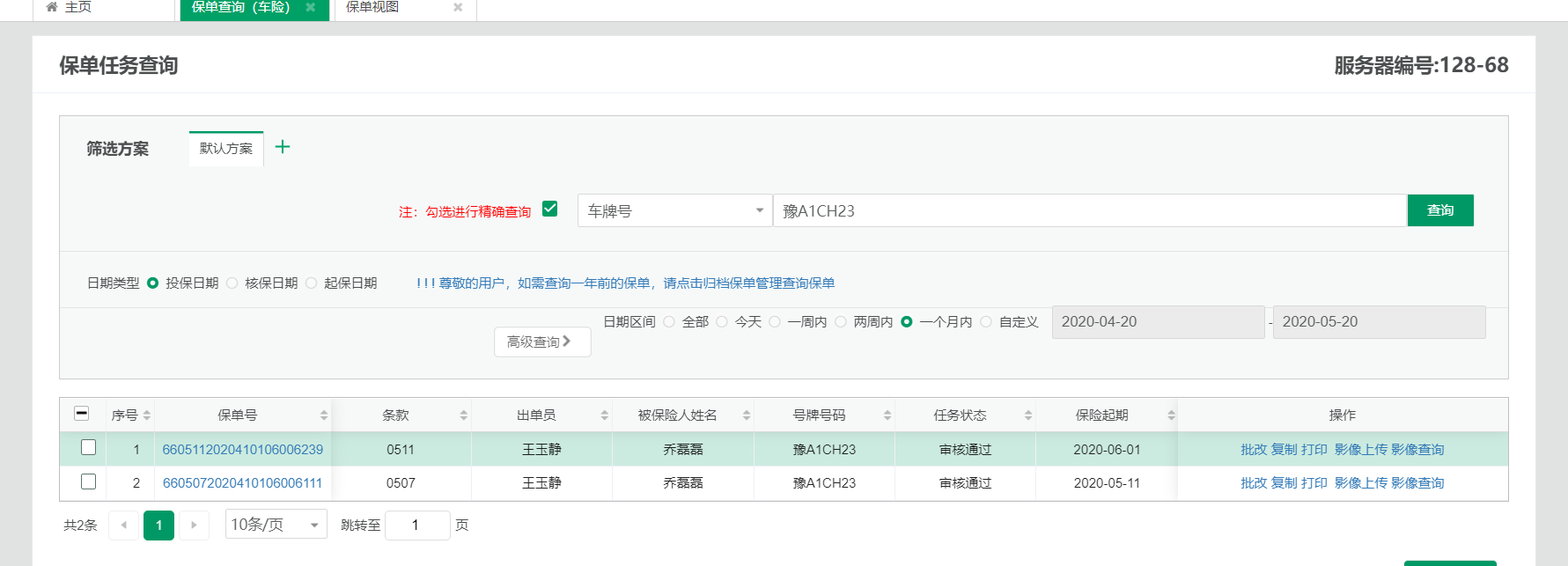
Task: Sort table by 保单号 column arrows
Action: point(324,415)
